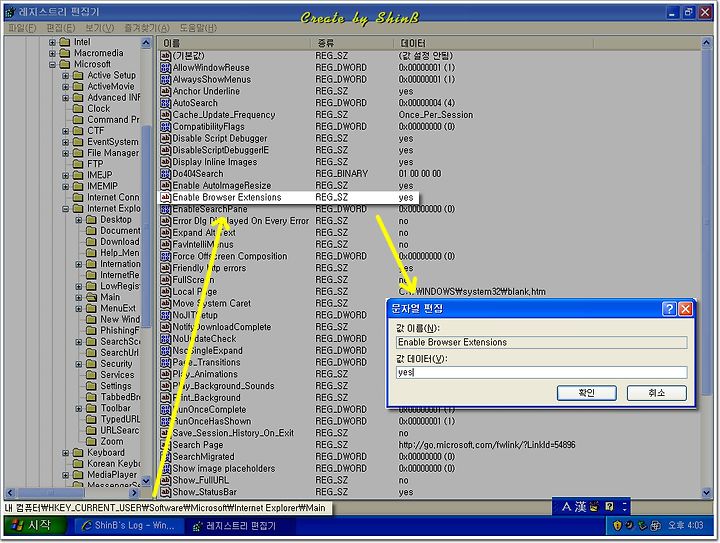Screen dimensions: 720x543
Task: Click the NoUpdateCheck DWORD value icon
Action: [x=165, y=339]
